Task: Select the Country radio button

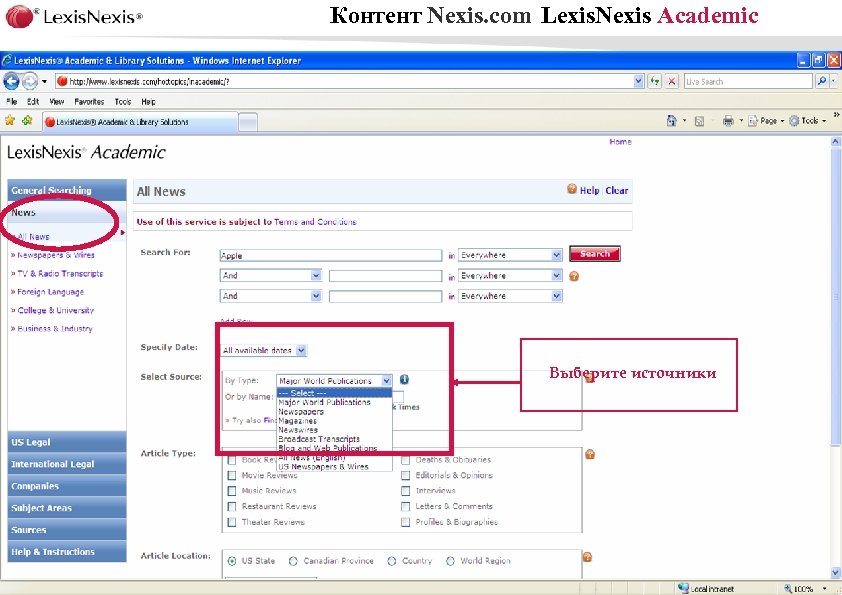Action: pos(392,561)
